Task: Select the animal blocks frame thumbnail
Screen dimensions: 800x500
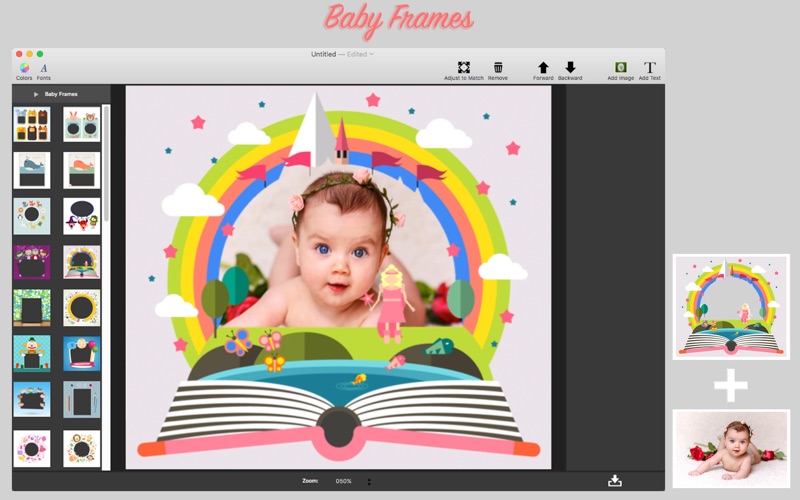Action: point(32,124)
